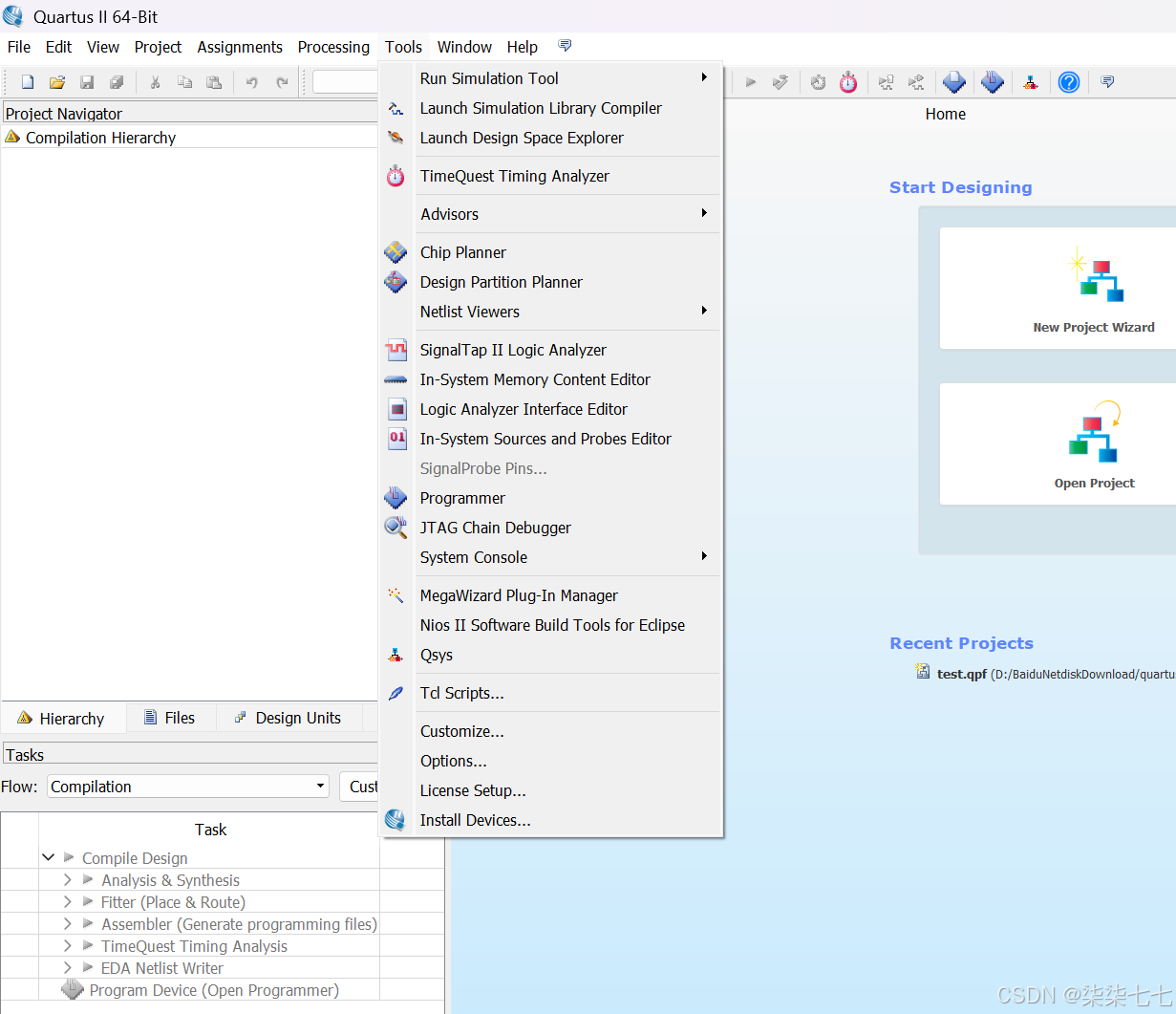Click the Cut scissors icon
The width and height of the screenshot is (1176, 1014).
155,82
